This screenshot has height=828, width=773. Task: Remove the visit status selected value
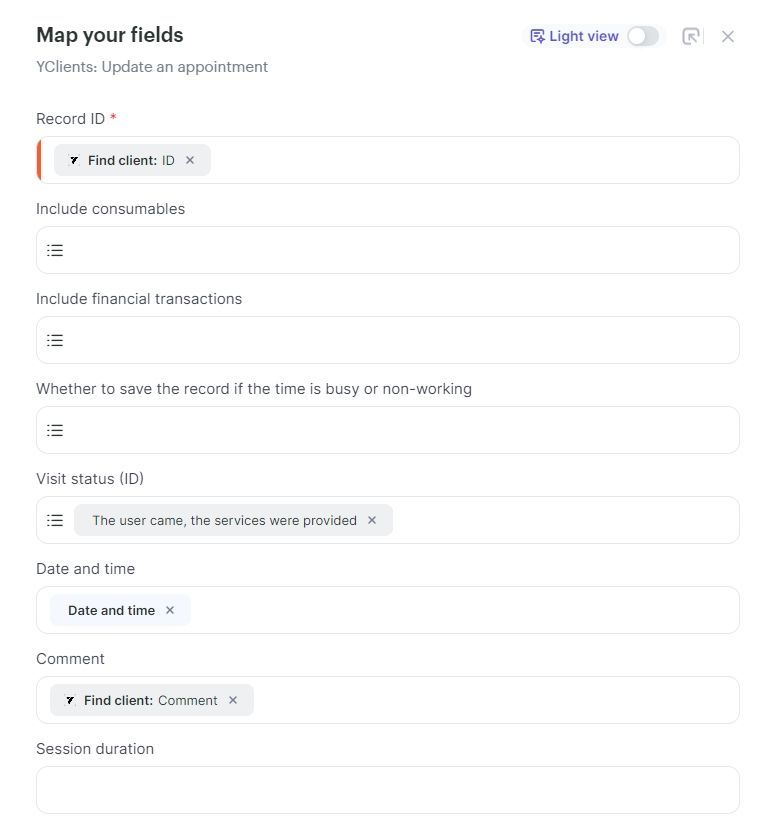372,520
